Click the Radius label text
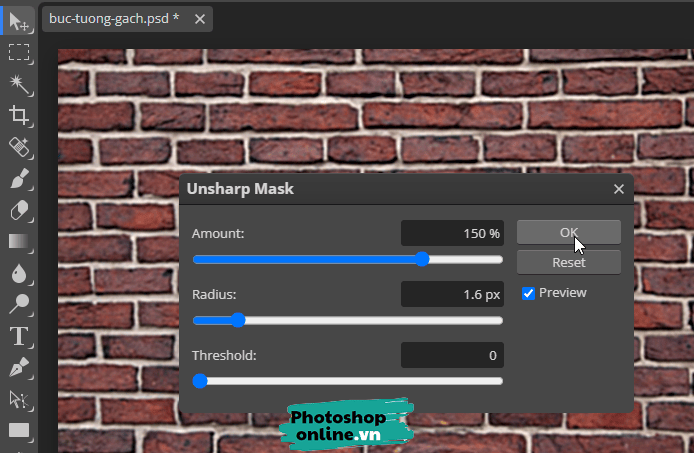Viewport: 694px width, 453px height. [x=214, y=294]
